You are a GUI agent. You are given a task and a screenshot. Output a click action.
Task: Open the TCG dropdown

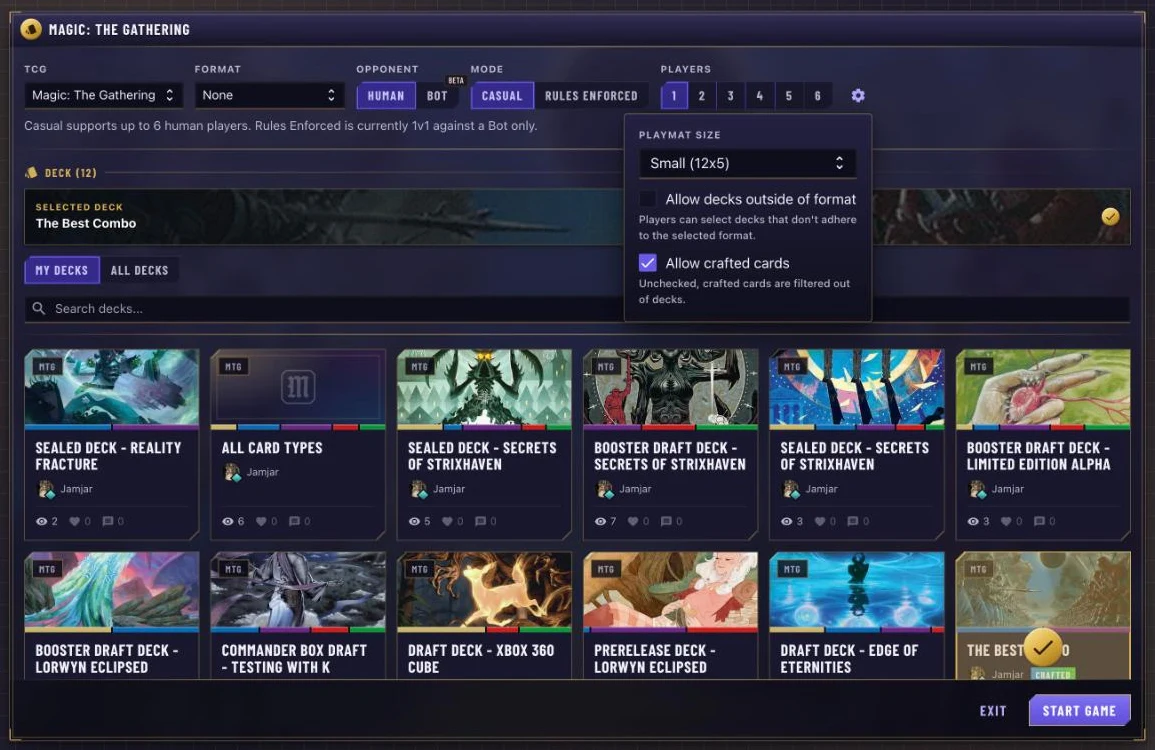[103, 95]
